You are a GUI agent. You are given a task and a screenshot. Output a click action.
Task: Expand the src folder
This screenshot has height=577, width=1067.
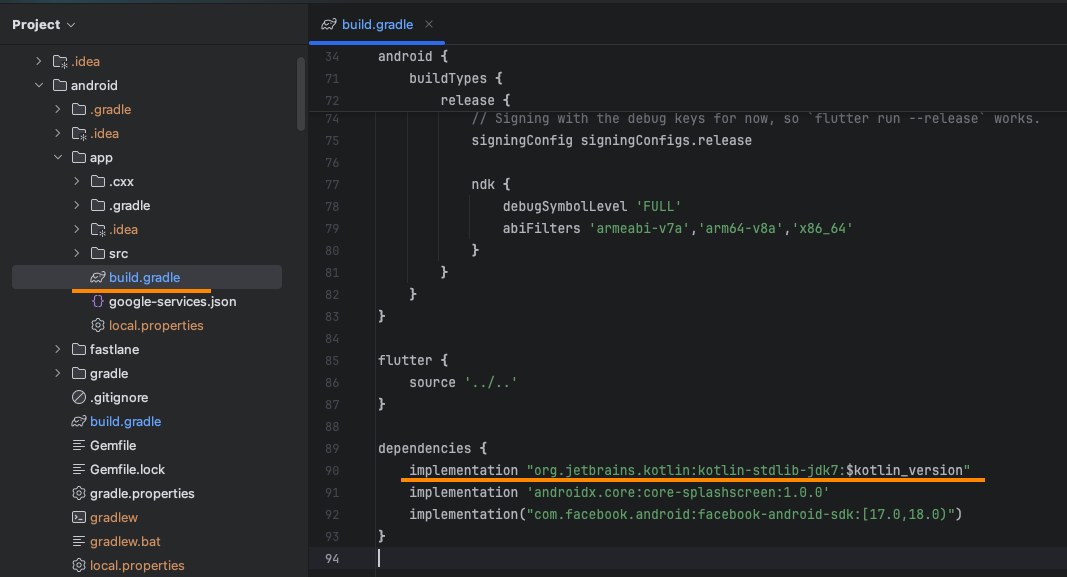pyautogui.click(x=76, y=253)
